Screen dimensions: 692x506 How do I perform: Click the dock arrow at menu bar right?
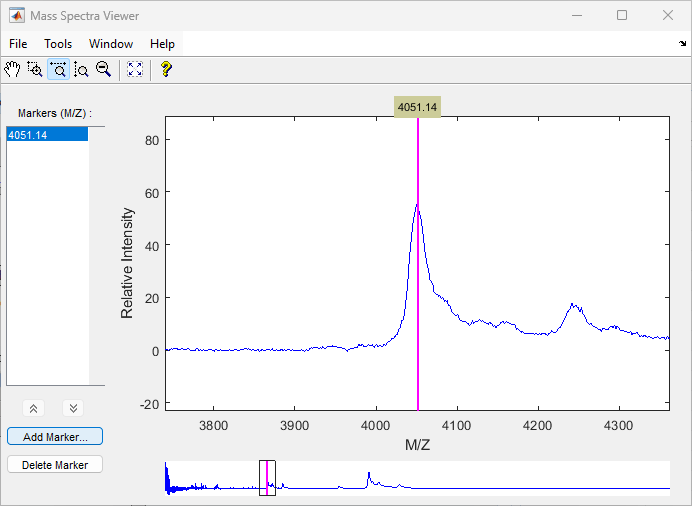(x=682, y=43)
